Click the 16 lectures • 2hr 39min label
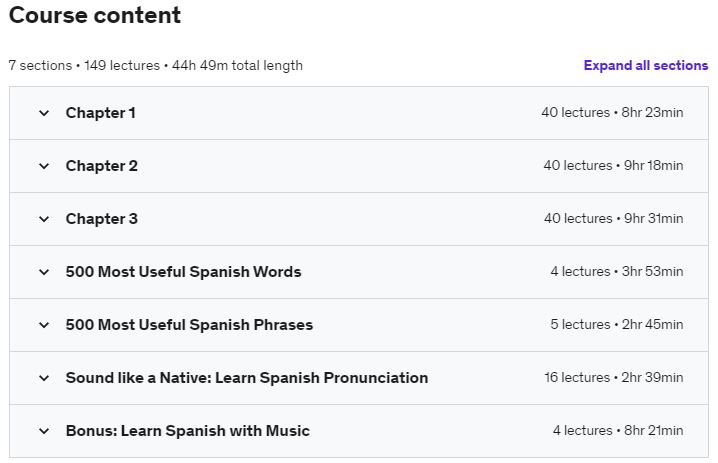 tap(614, 378)
